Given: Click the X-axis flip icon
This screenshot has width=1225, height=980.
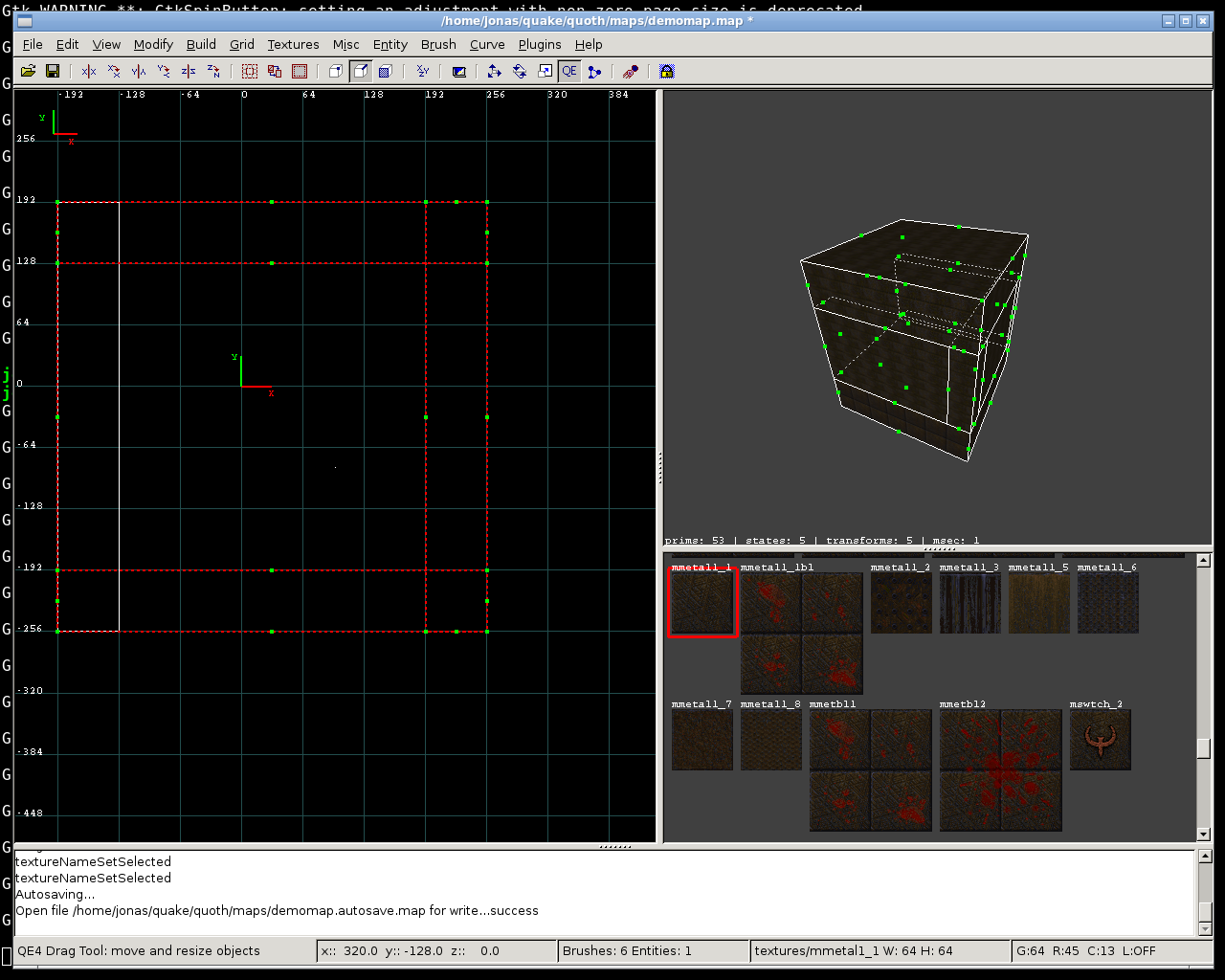Looking at the screenshot, I should (x=89, y=71).
